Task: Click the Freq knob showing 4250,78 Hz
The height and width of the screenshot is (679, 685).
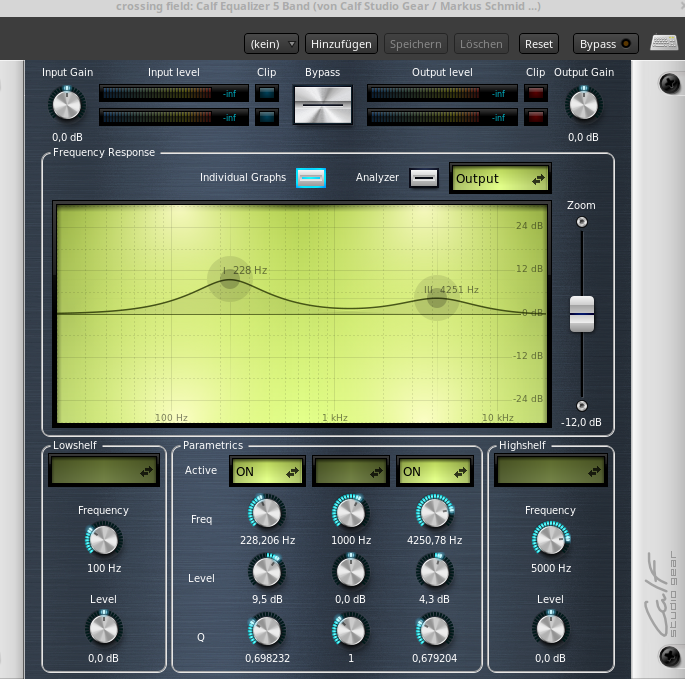Action: point(435,513)
